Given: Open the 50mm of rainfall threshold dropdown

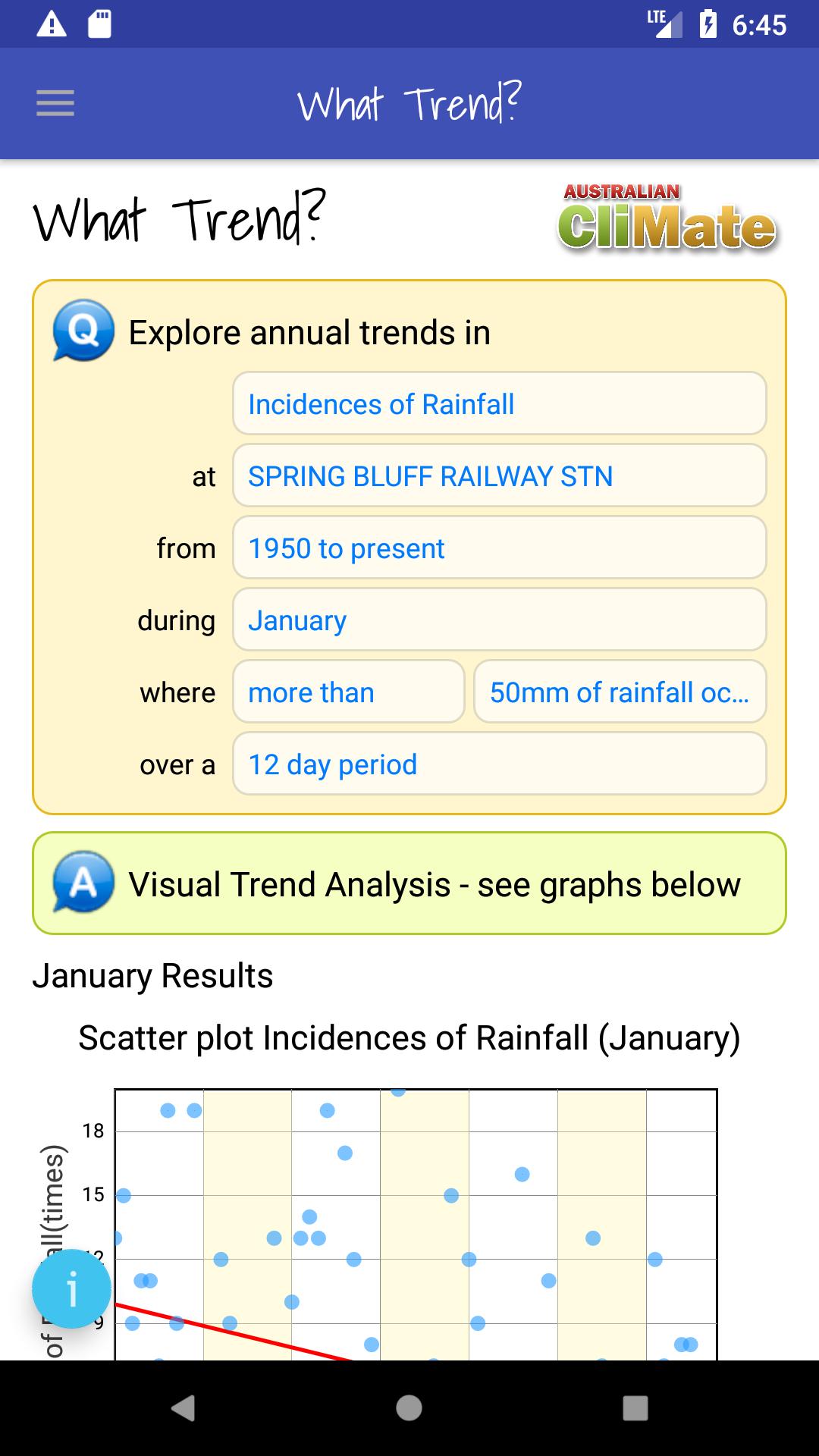Looking at the screenshot, I should (x=620, y=692).
